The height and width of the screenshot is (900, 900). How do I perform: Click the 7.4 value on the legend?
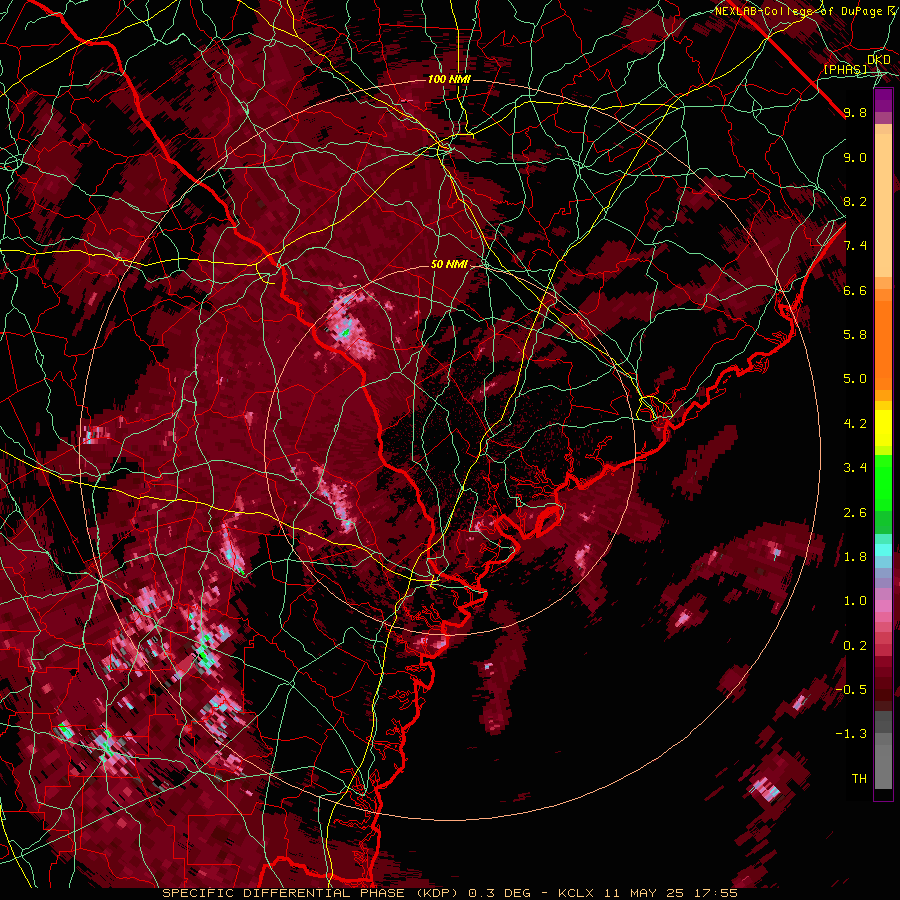coord(855,246)
